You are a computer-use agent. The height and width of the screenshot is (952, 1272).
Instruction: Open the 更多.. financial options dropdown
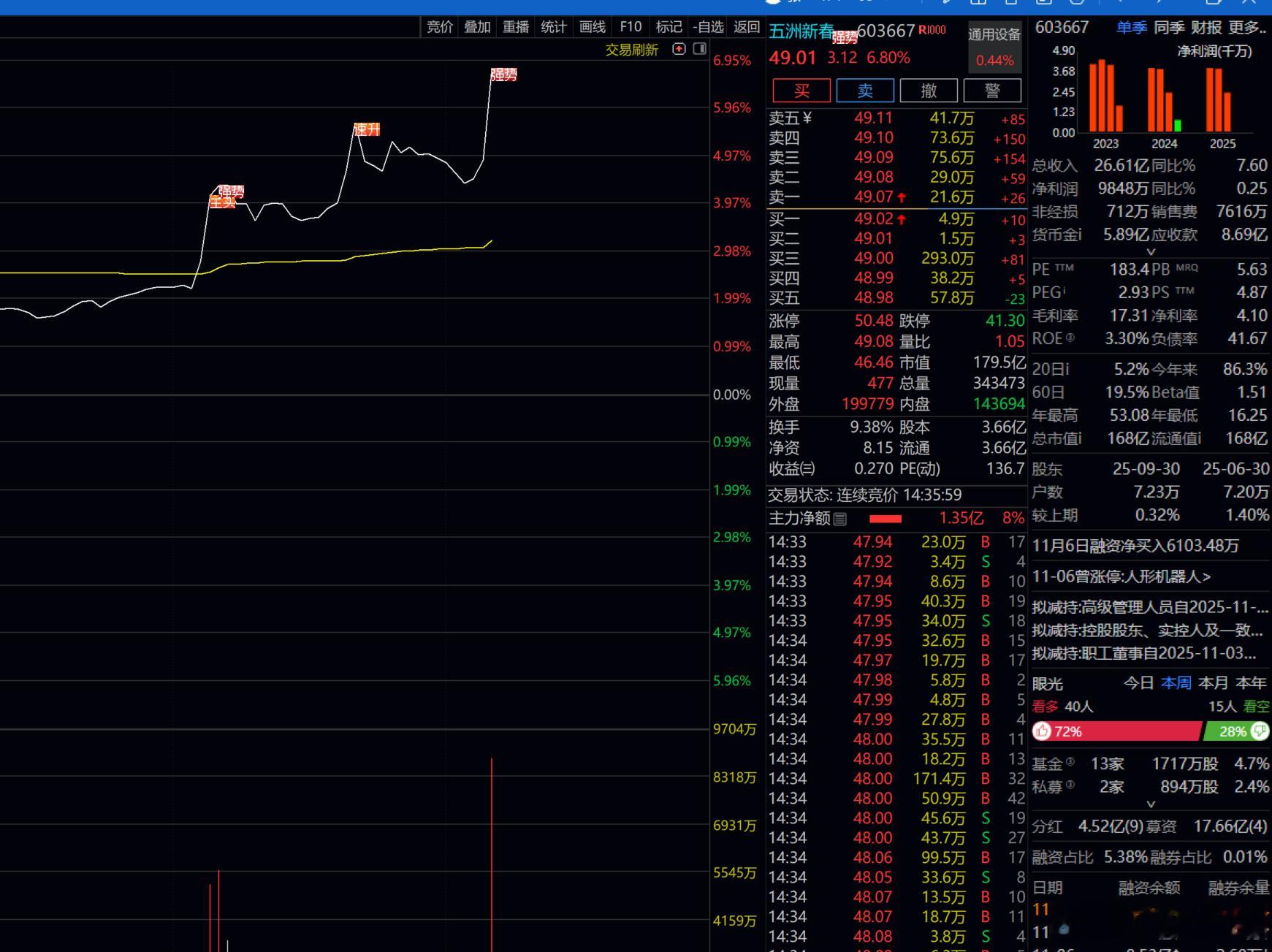1248,27
